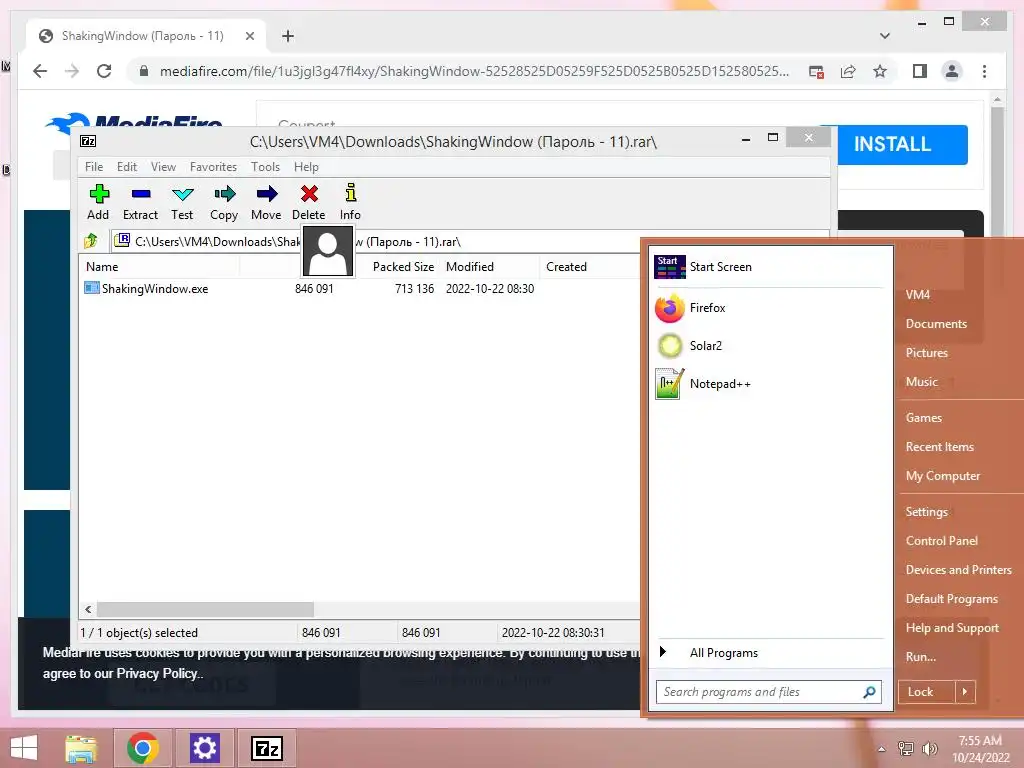Screen dimensions: 1024x768
Task: Open the settings gear app on taskbar
Action: pyautogui.click(x=204, y=748)
